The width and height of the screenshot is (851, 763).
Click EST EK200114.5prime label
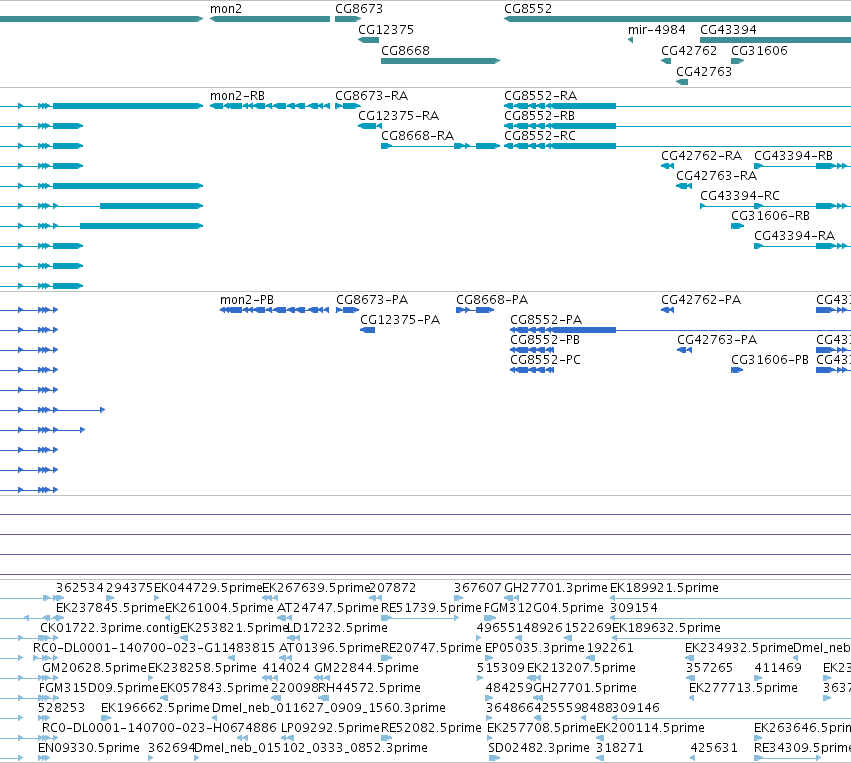click(x=650, y=728)
